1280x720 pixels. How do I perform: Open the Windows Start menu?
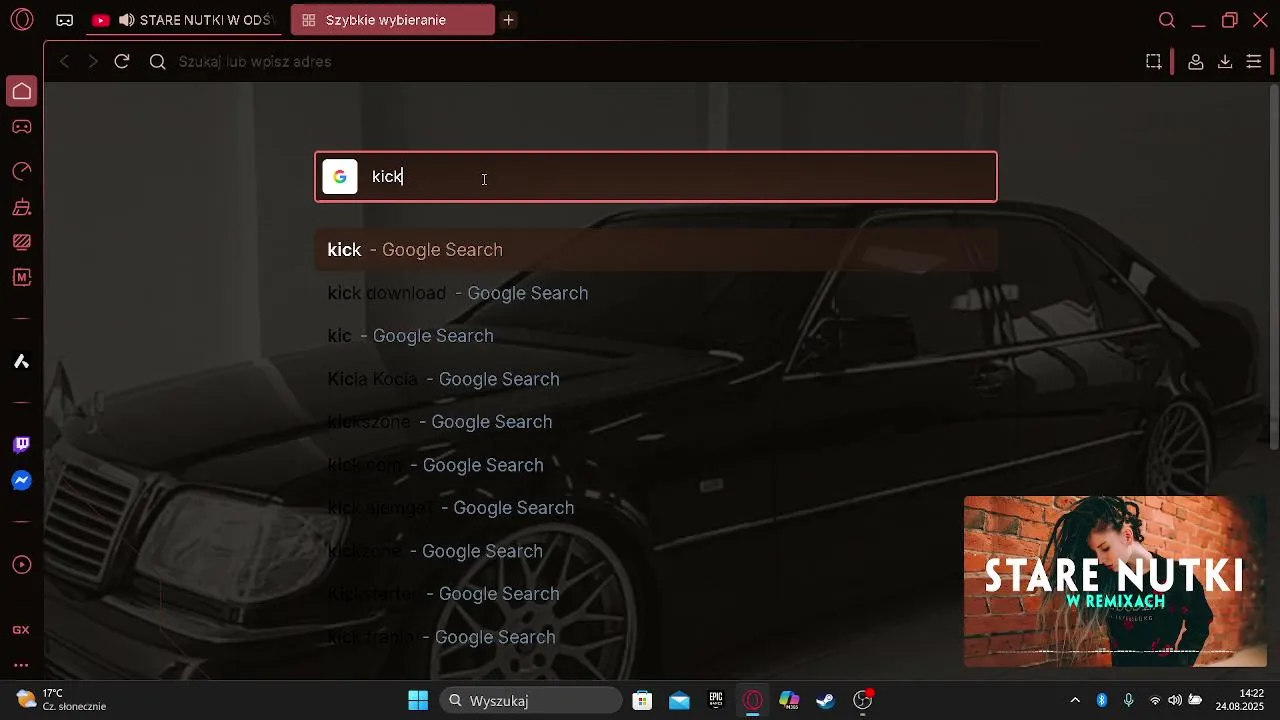418,701
